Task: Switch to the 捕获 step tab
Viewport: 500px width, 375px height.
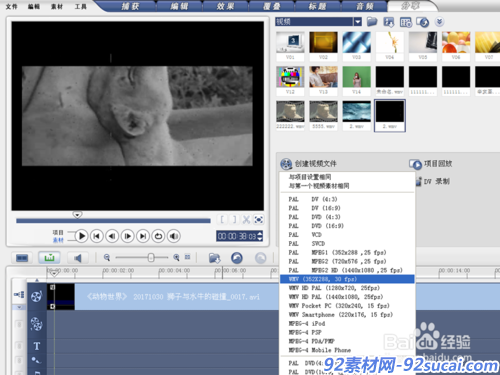Action: pyautogui.click(x=130, y=6)
